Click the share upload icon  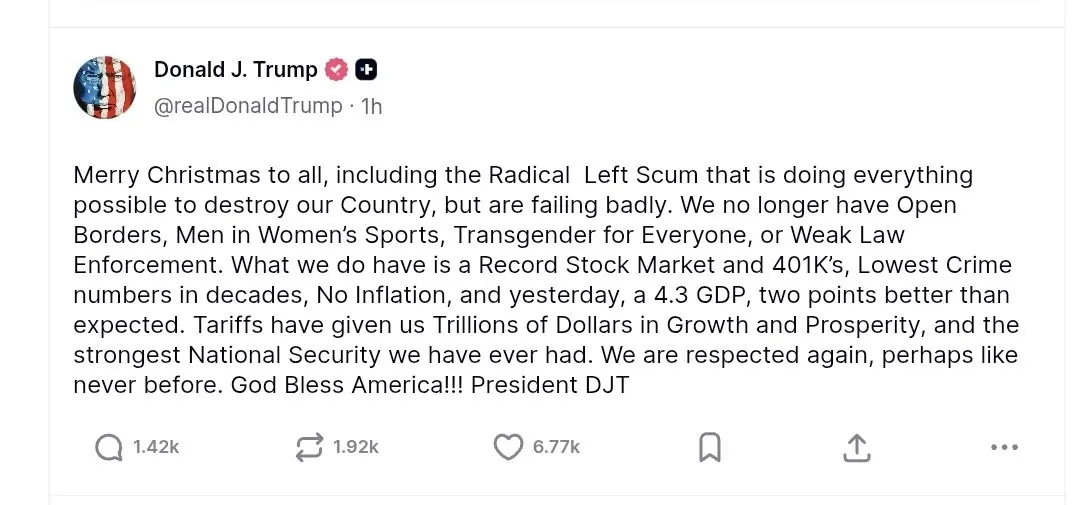(x=856, y=448)
